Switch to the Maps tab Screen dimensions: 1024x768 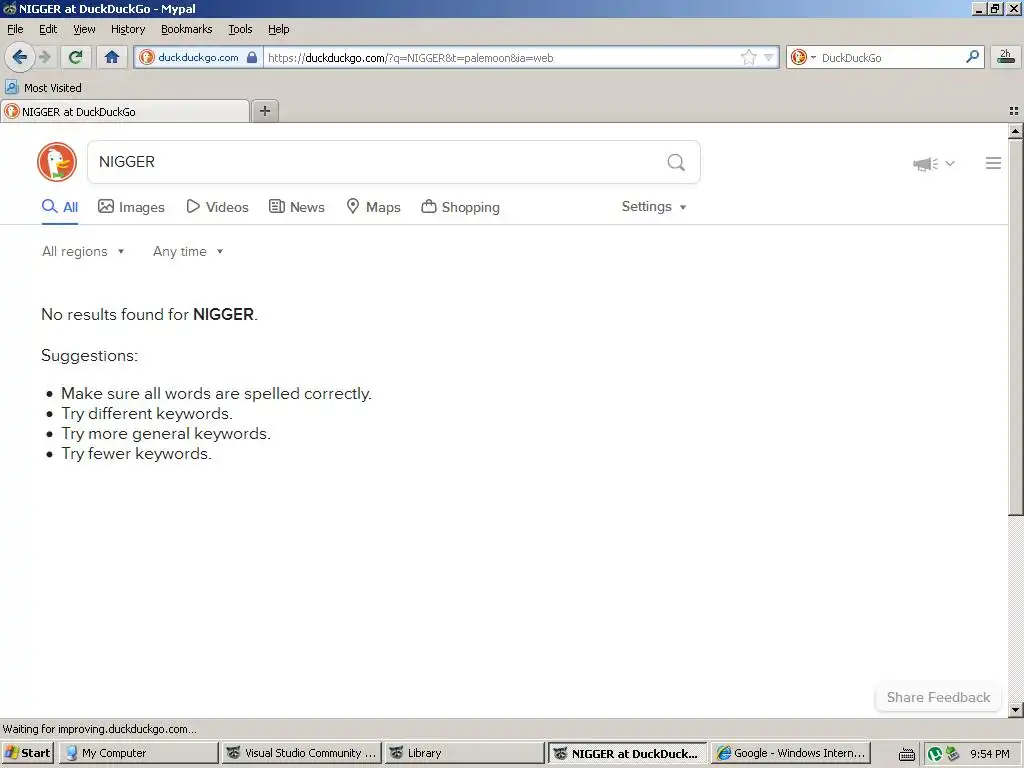(x=373, y=207)
